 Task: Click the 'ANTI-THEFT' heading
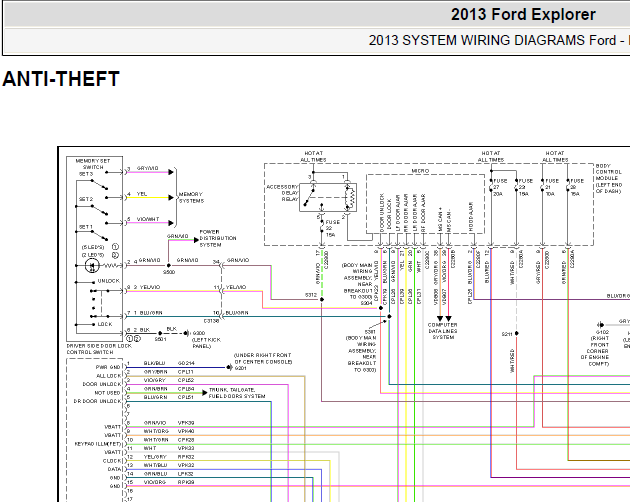61,79
